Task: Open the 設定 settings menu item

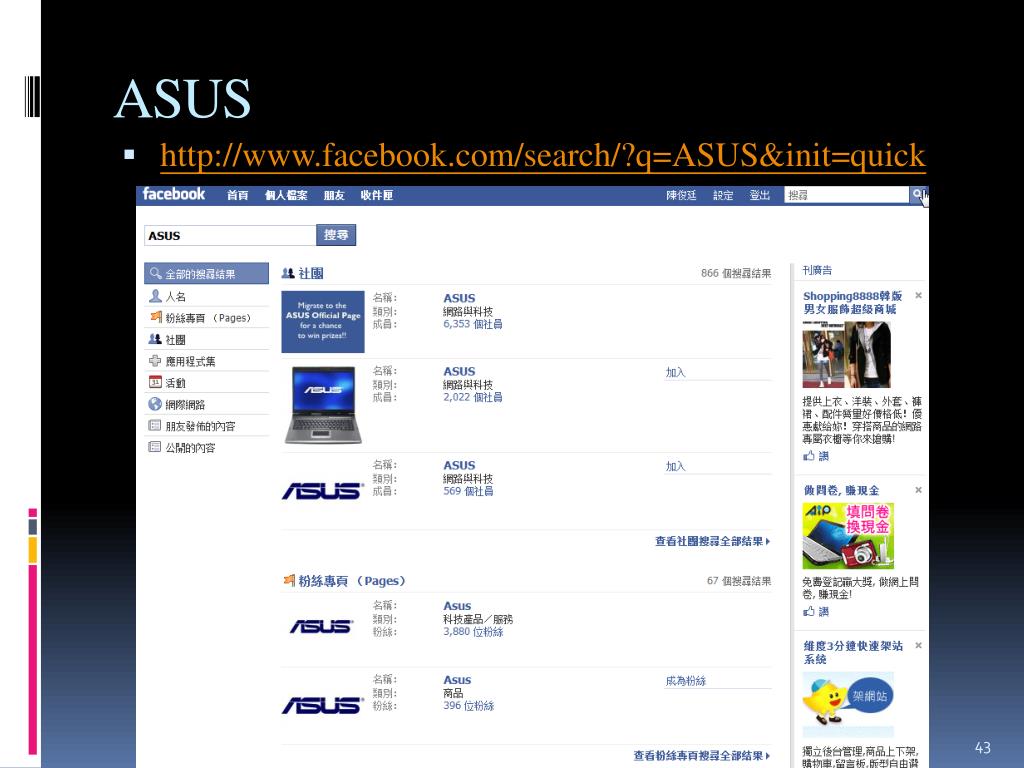Action: point(723,195)
